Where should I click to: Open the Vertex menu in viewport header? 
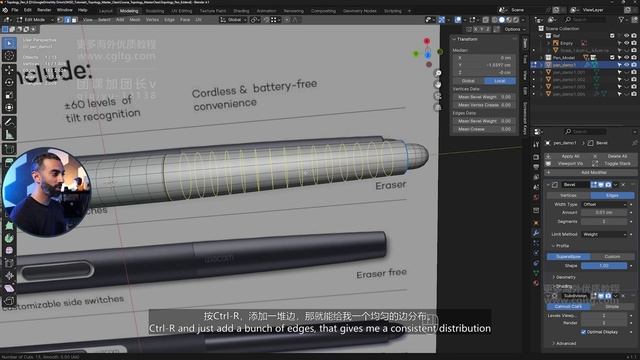[152, 20]
